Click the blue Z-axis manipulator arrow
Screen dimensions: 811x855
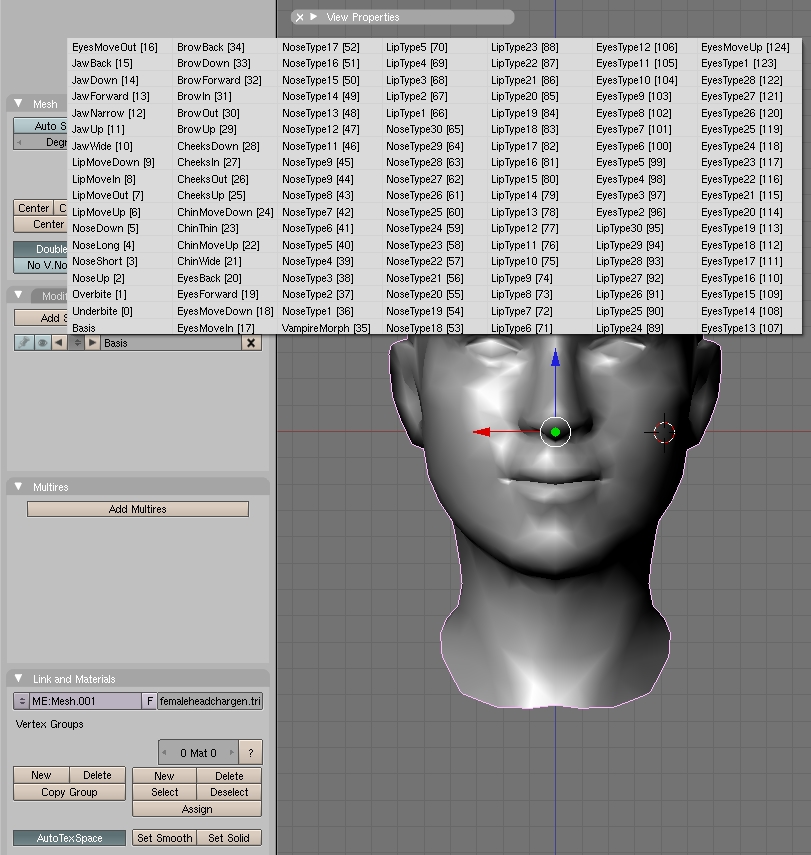pos(555,358)
